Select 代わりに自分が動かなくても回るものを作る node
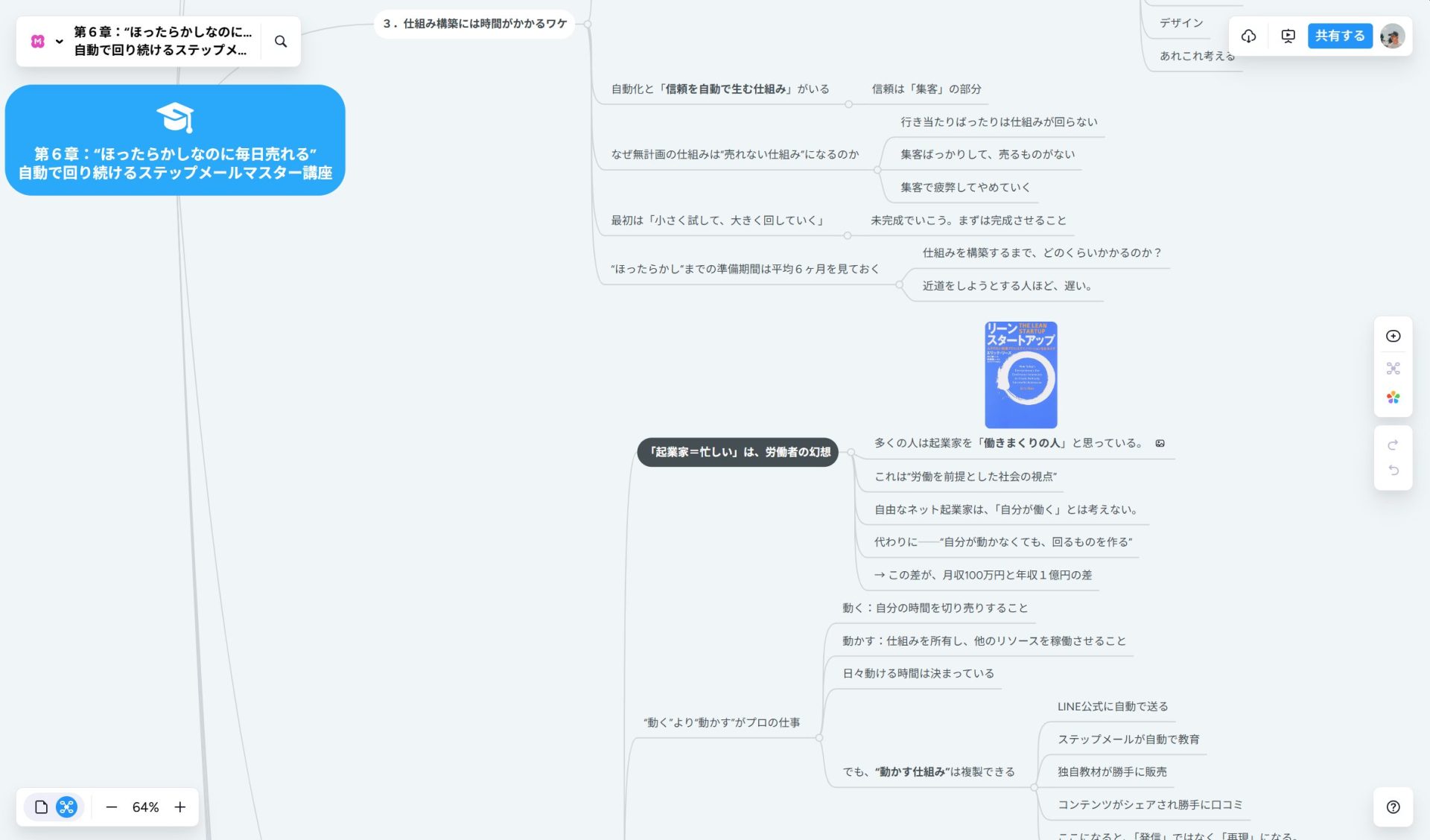Image resolution: width=1430 pixels, height=840 pixels. [x=1003, y=541]
